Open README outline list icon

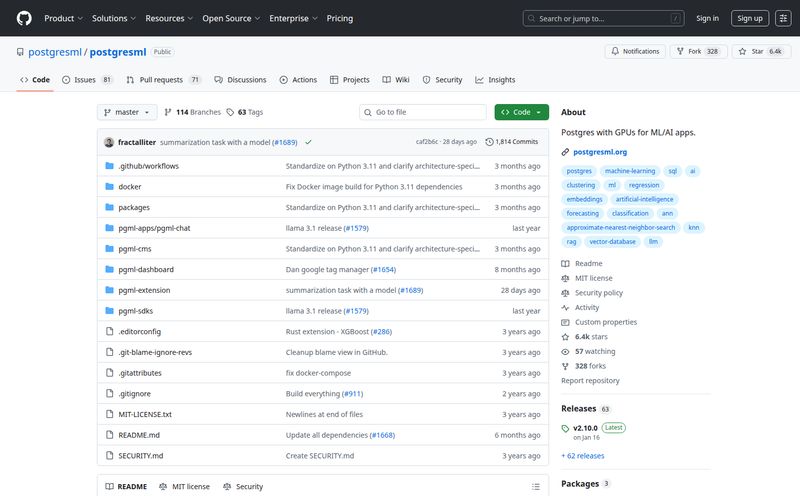pyautogui.click(x=536, y=487)
